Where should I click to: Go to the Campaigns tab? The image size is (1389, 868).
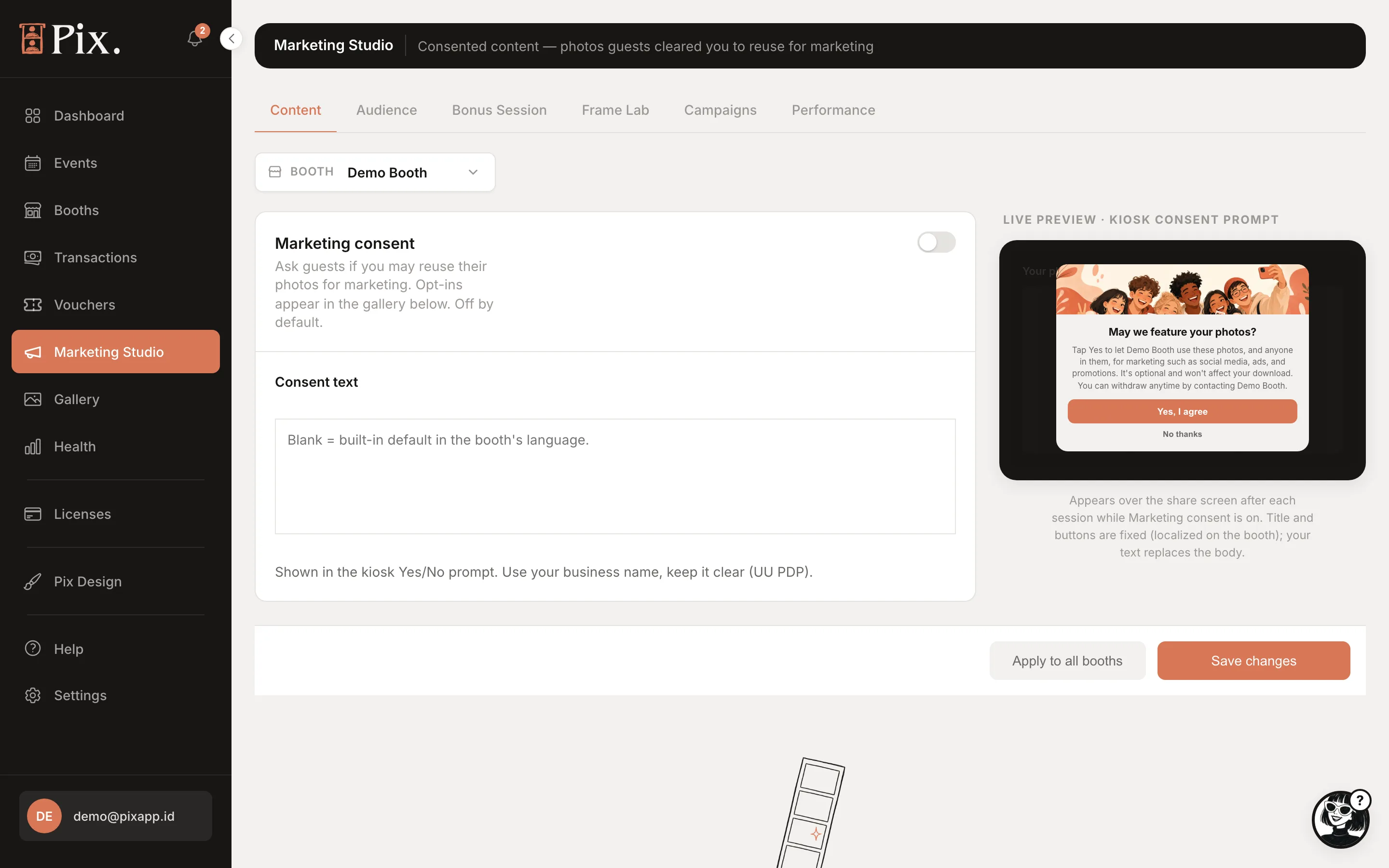click(x=720, y=110)
